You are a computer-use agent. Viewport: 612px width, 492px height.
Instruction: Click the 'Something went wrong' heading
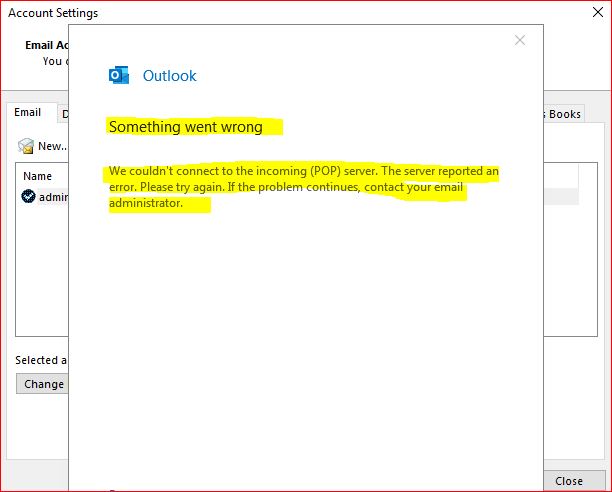tap(186, 127)
